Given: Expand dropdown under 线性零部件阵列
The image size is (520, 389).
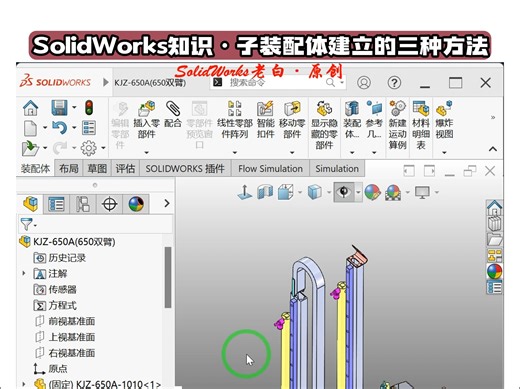Looking at the screenshot, I should pos(235,152).
